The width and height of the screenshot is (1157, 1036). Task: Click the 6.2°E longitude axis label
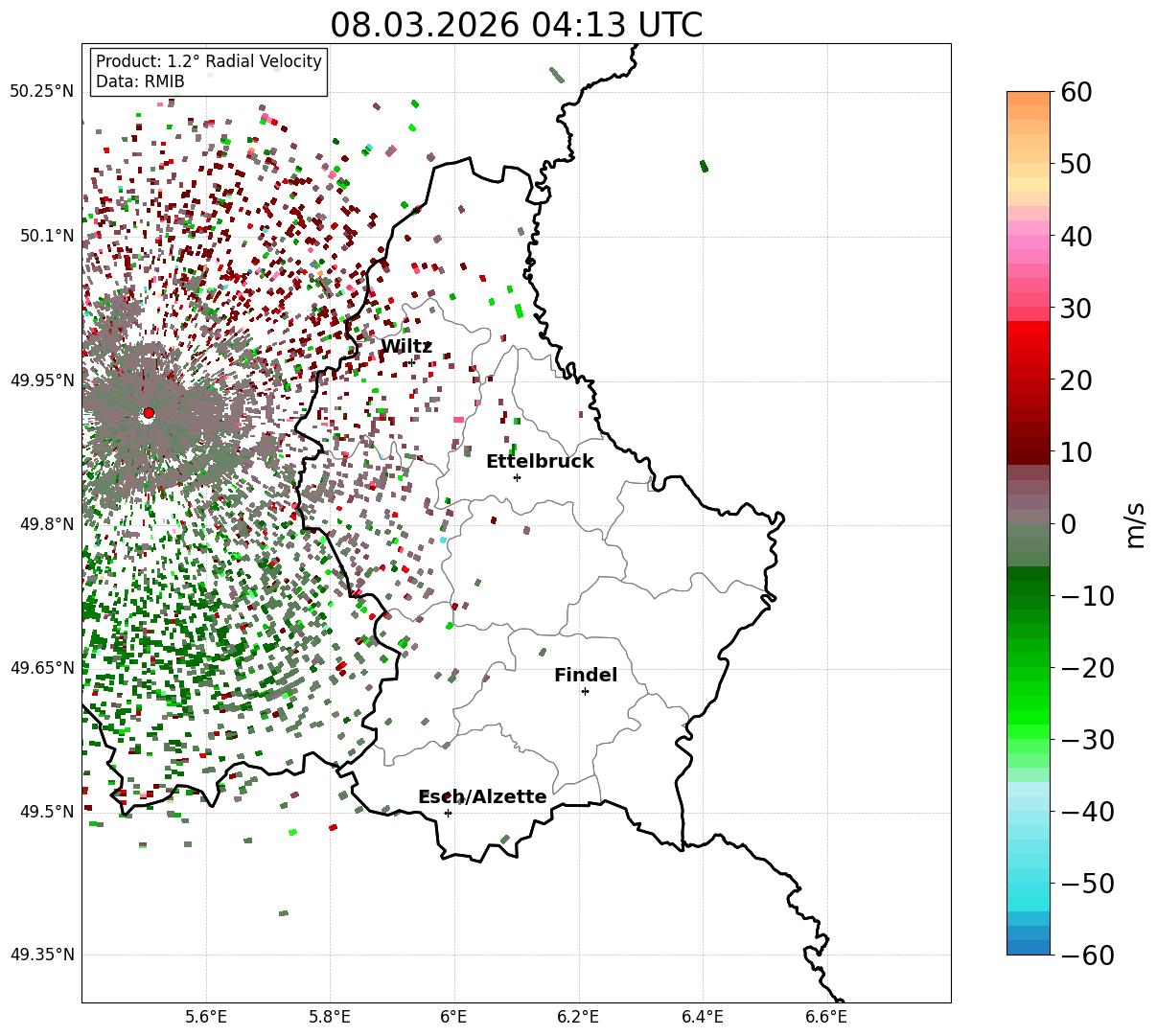[579, 1016]
